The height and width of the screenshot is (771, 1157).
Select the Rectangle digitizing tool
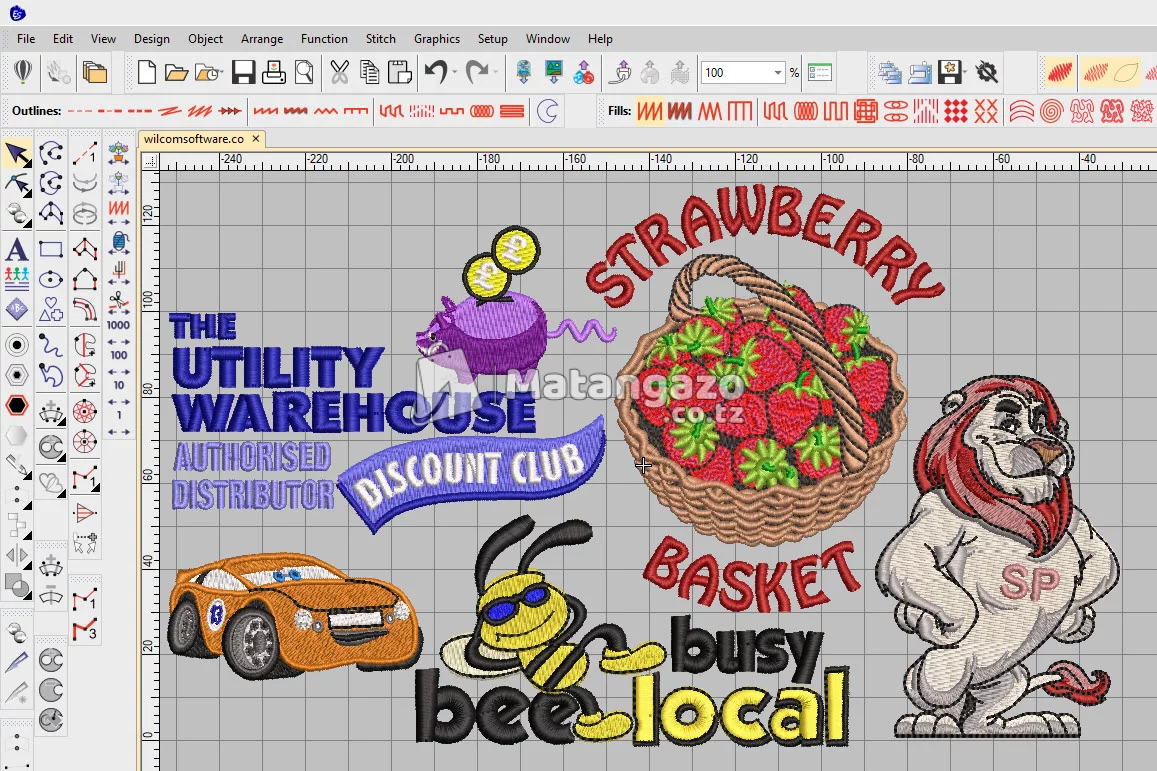pos(49,248)
